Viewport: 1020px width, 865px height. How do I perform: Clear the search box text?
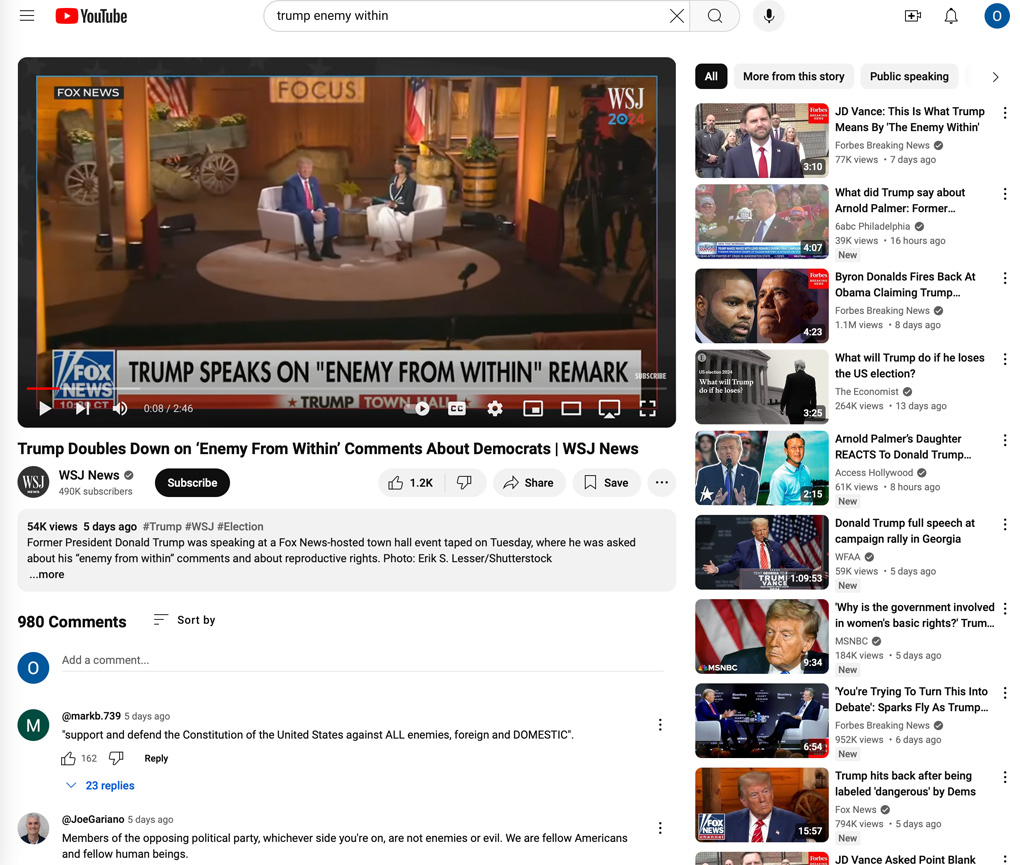[x=677, y=16]
